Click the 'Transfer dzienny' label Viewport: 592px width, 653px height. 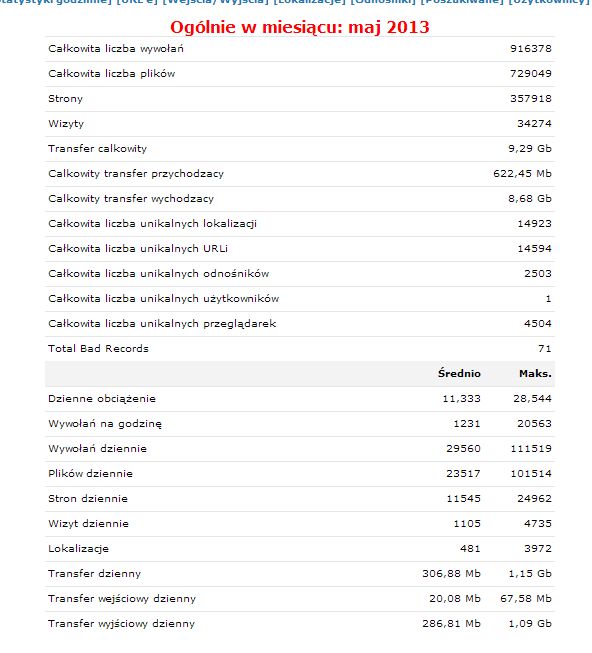pos(95,573)
